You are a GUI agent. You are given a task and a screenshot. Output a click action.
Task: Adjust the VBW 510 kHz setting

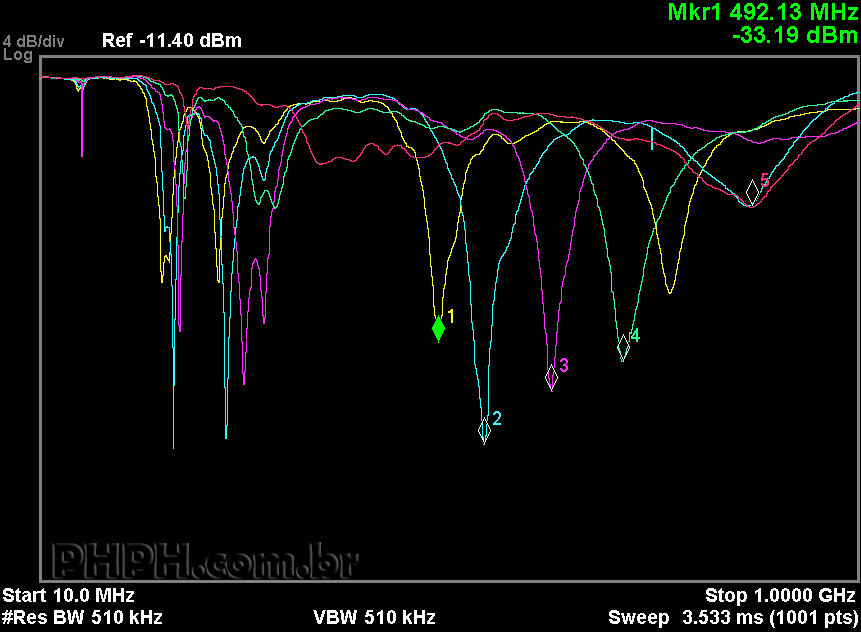click(374, 617)
